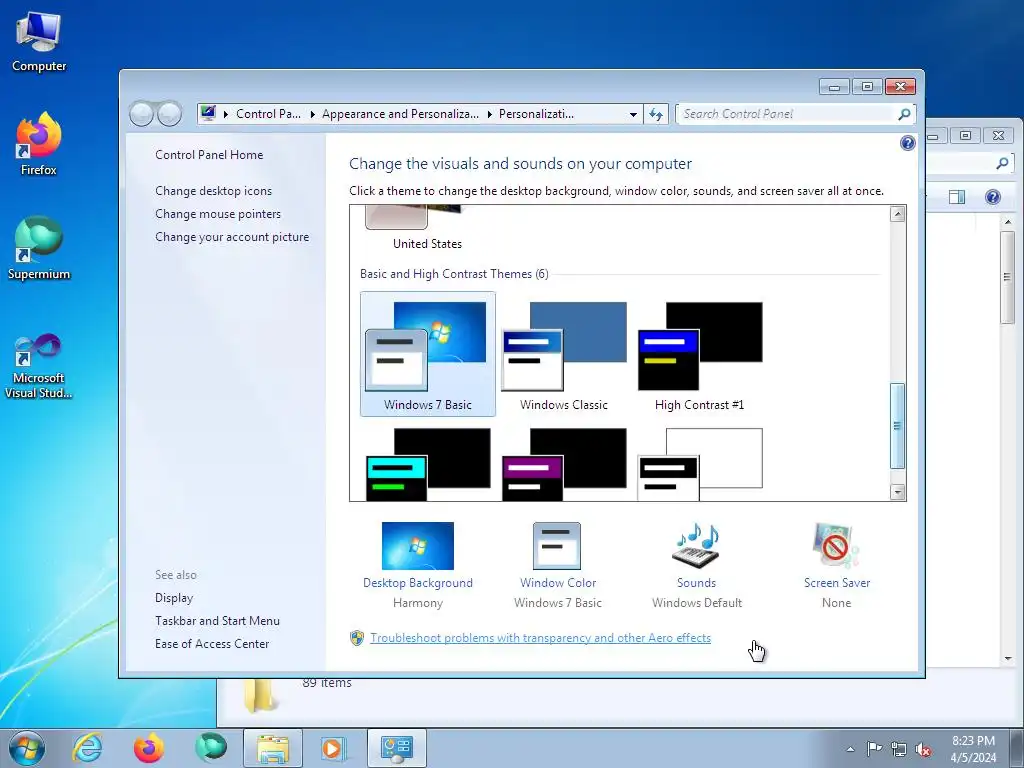The width and height of the screenshot is (1024, 768).
Task: Click the Window Color text link
Action: [x=558, y=583]
